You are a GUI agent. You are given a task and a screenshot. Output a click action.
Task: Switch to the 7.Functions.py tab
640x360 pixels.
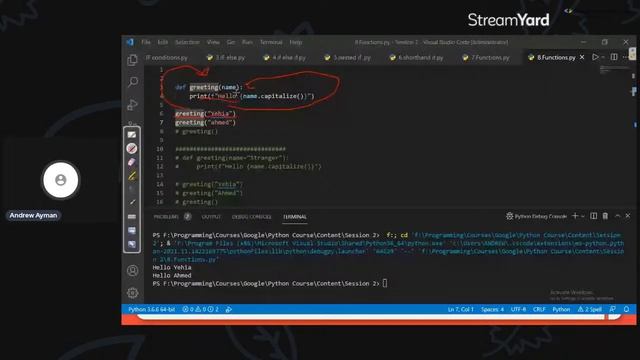tap(486, 58)
